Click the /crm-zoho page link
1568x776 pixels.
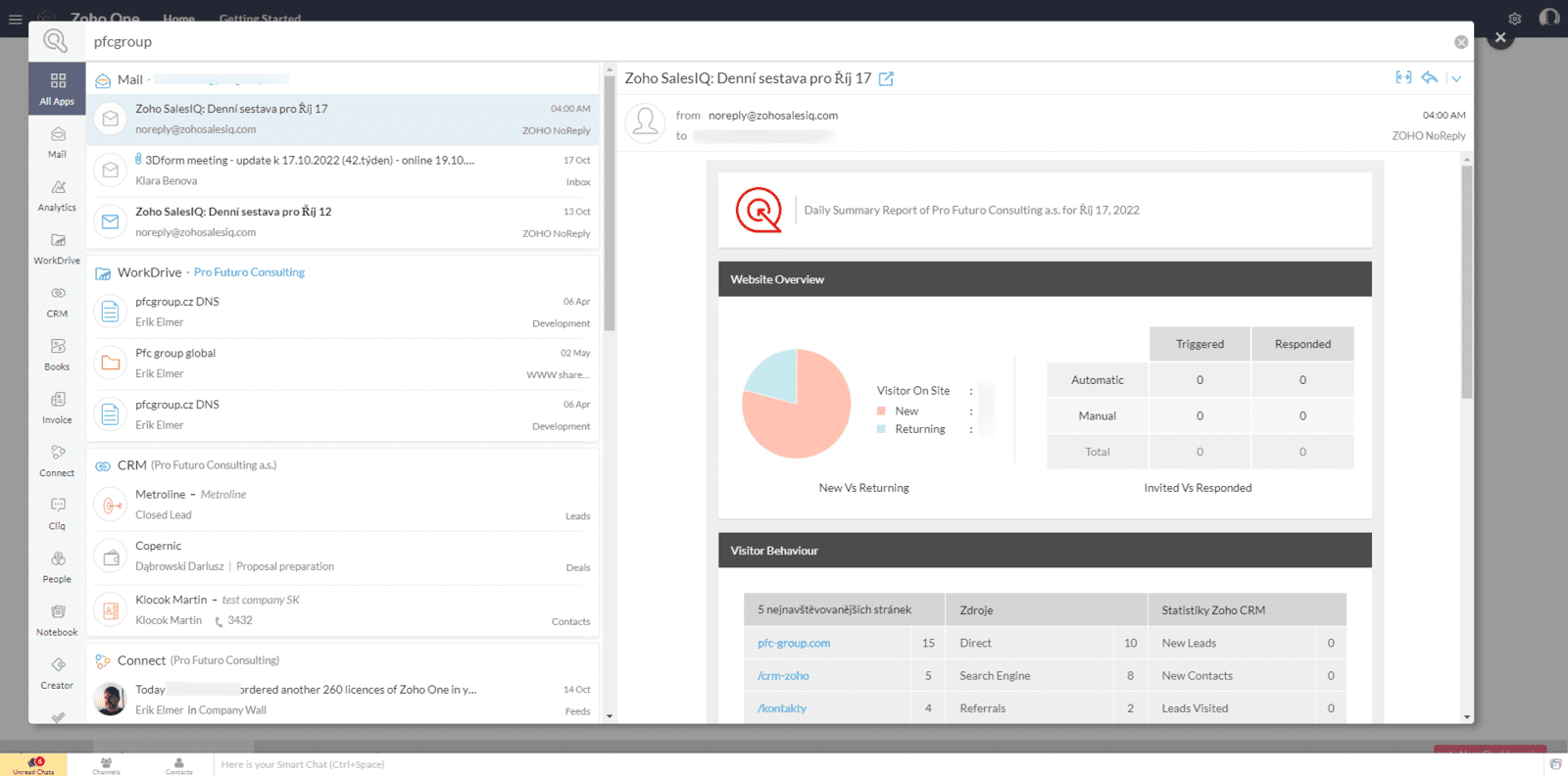coord(783,676)
